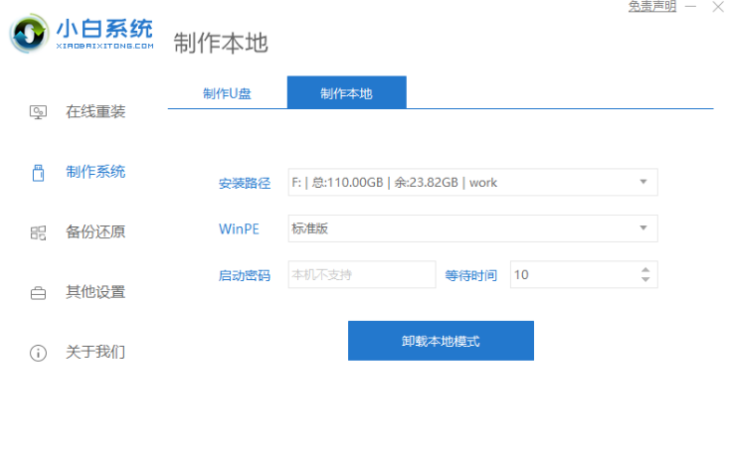Click the 关于我们 info icon
Screen dimensions: 731x456
coord(38,353)
